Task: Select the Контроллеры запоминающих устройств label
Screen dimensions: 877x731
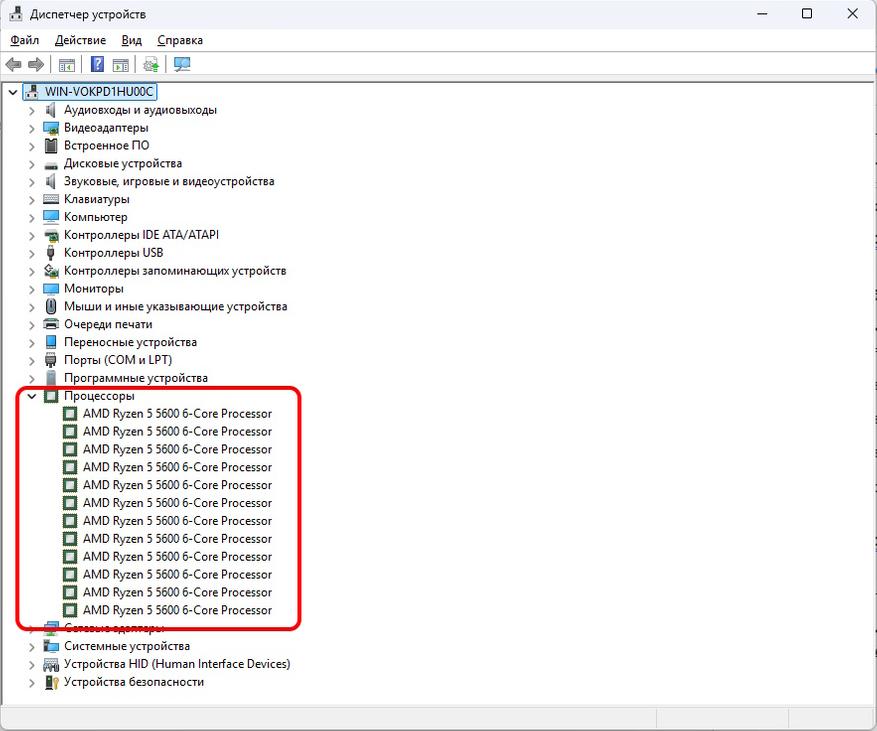Action: click(175, 271)
